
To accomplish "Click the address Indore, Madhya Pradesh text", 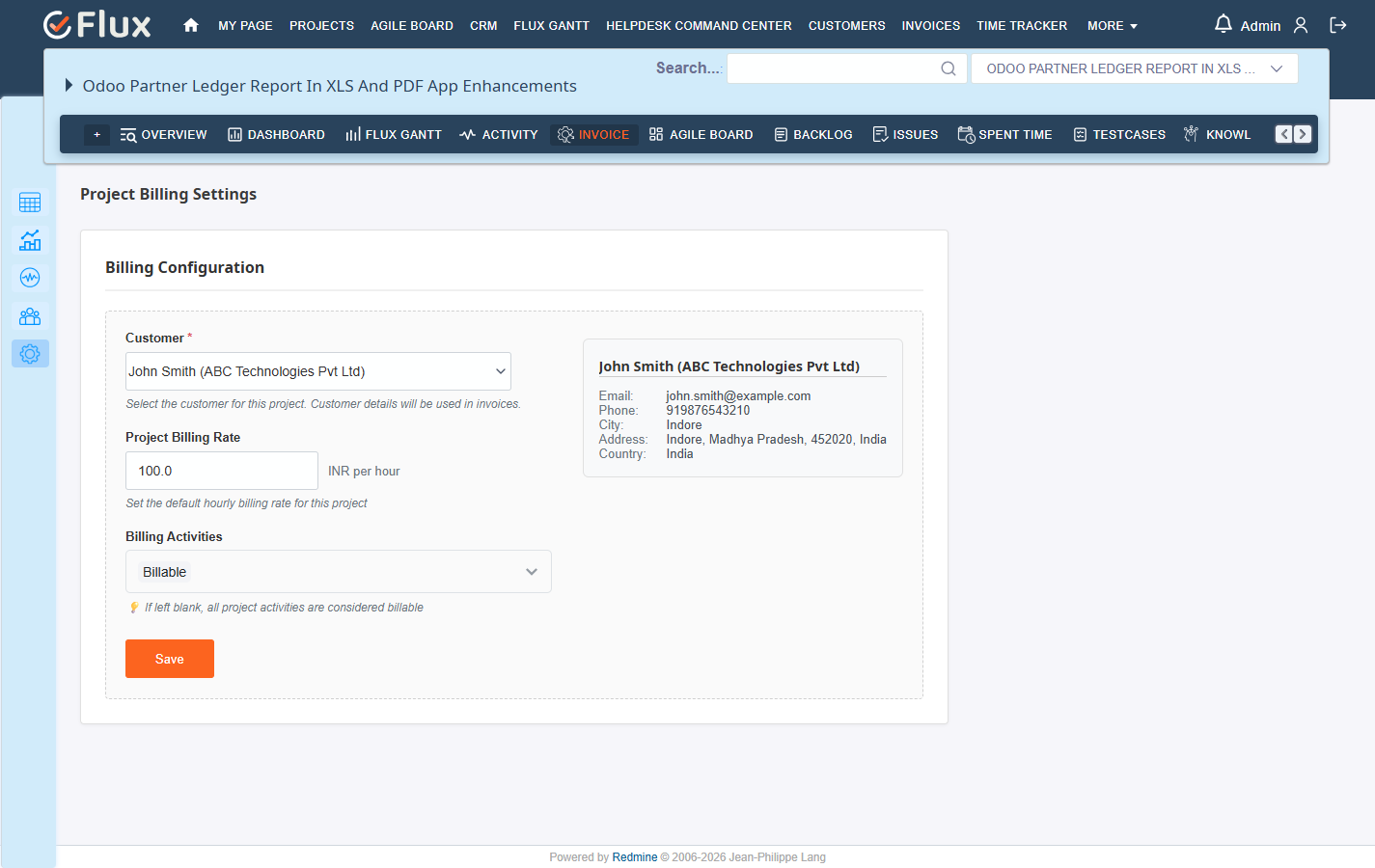I will (x=776, y=440).
